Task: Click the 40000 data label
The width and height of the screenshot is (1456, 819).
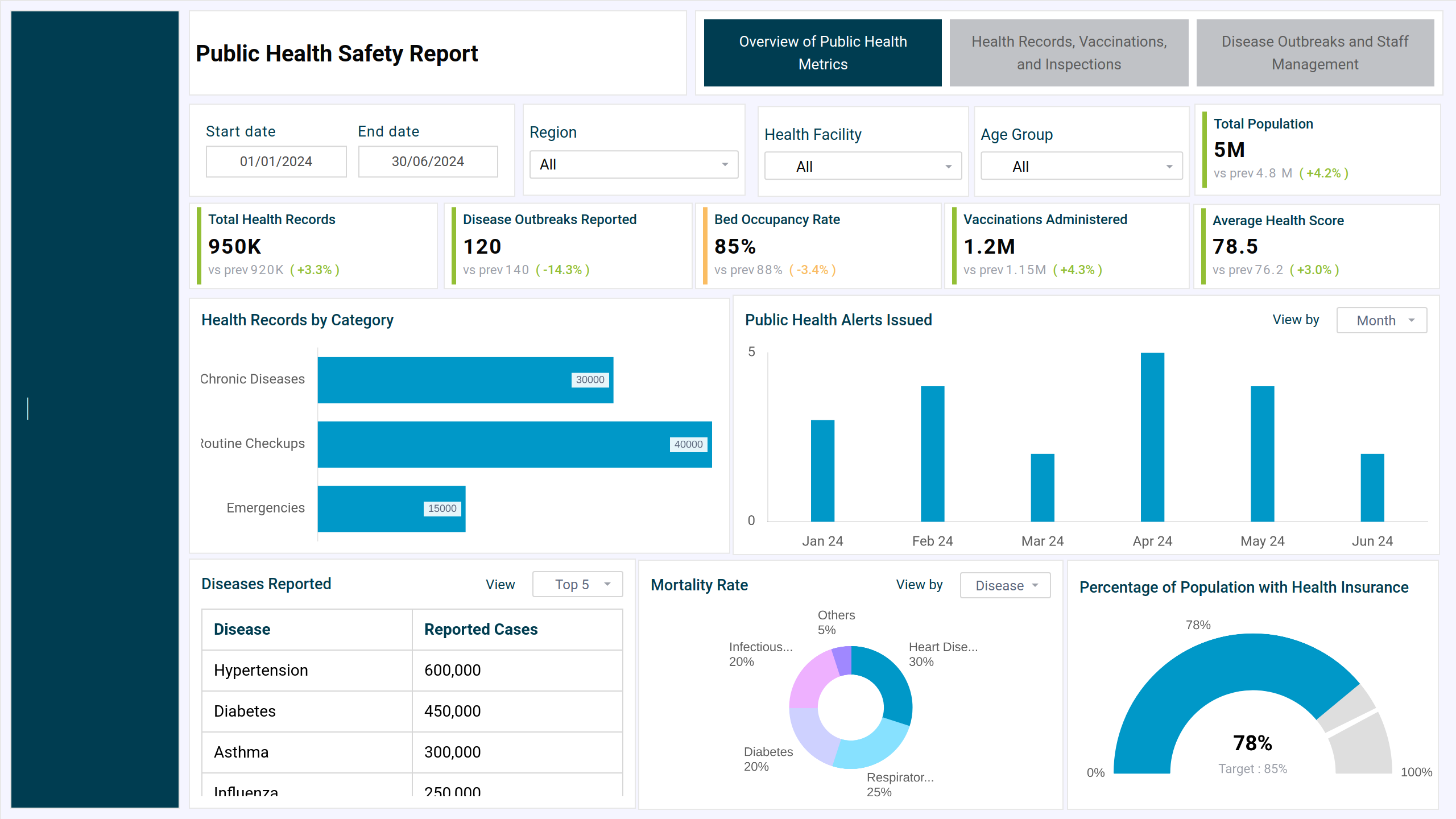Action: (x=688, y=444)
